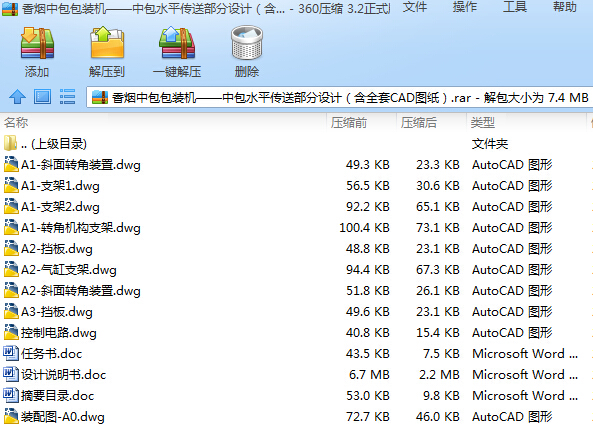The image size is (593, 432).
Task: Click the folder icon of 上级目录 row
Action: pos(11,143)
